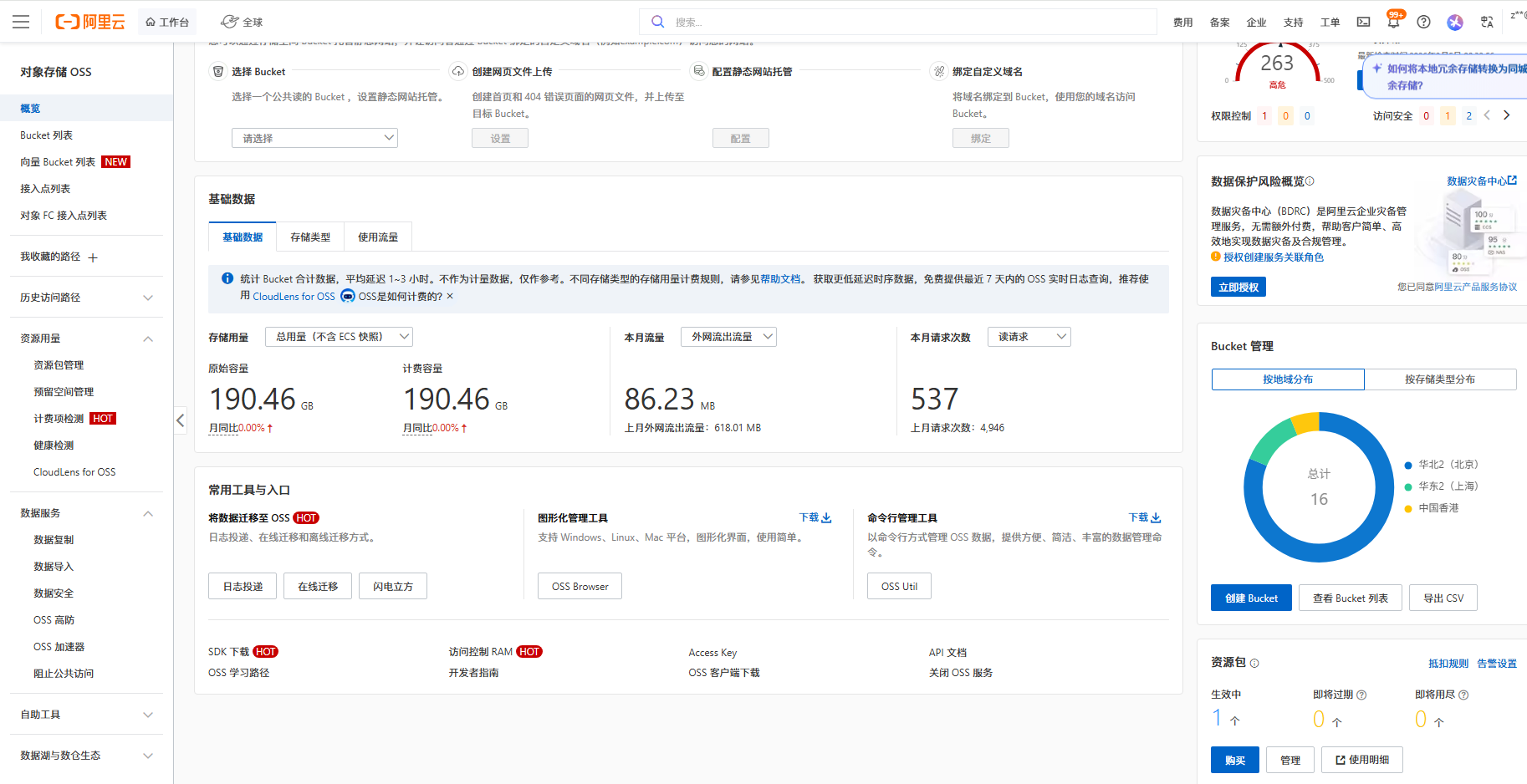Click help icon next to 即将过期
Screen dimensions: 1527x784
pos(1361,695)
